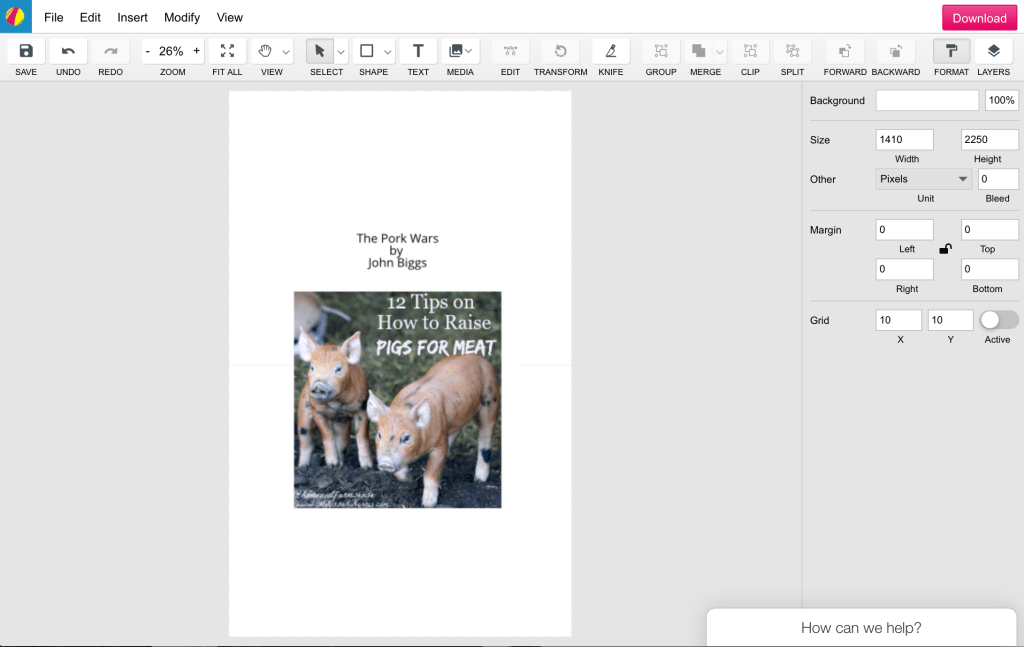This screenshot has width=1024, height=647.
Task: Open the Layers panel icon
Action: tap(993, 51)
